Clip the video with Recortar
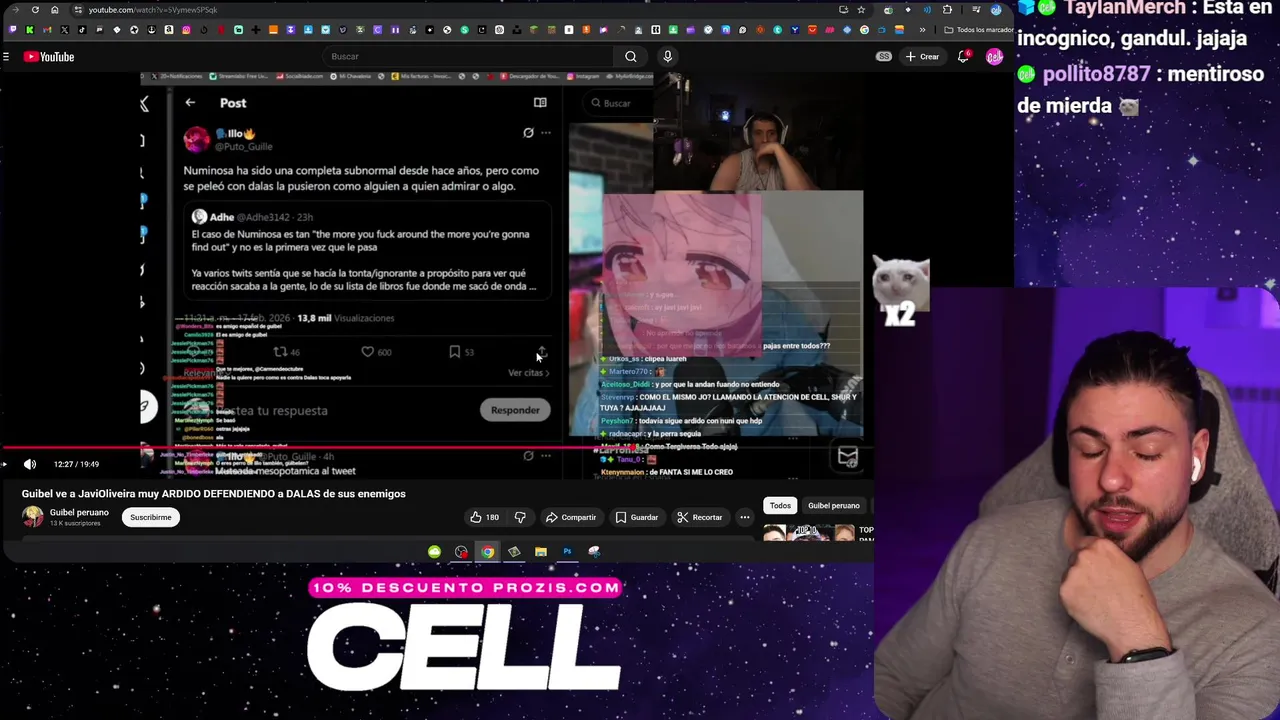The image size is (1280, 720). click(699, 517)
